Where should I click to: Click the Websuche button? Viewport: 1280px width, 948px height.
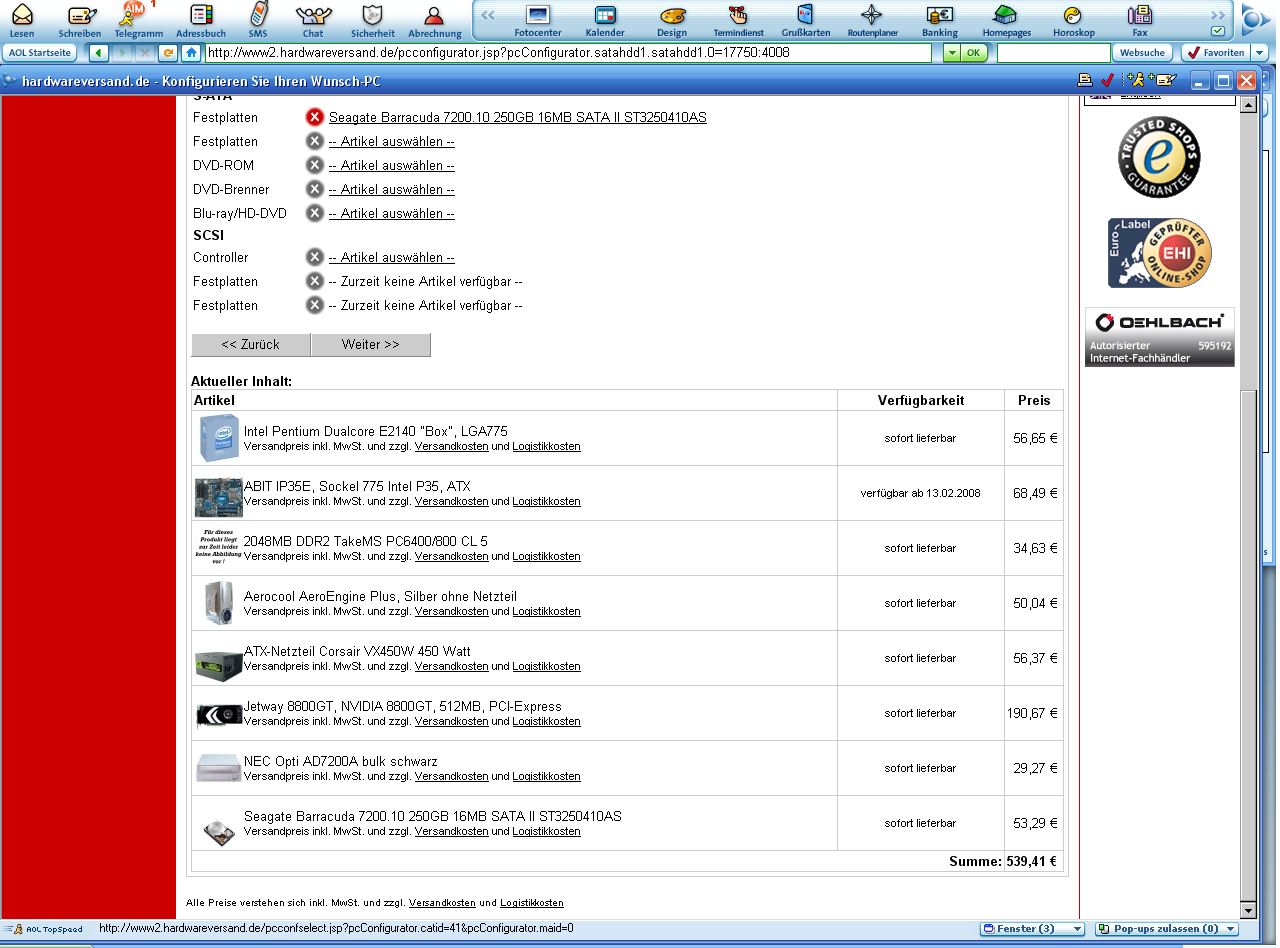click(x=1142, y=53)
